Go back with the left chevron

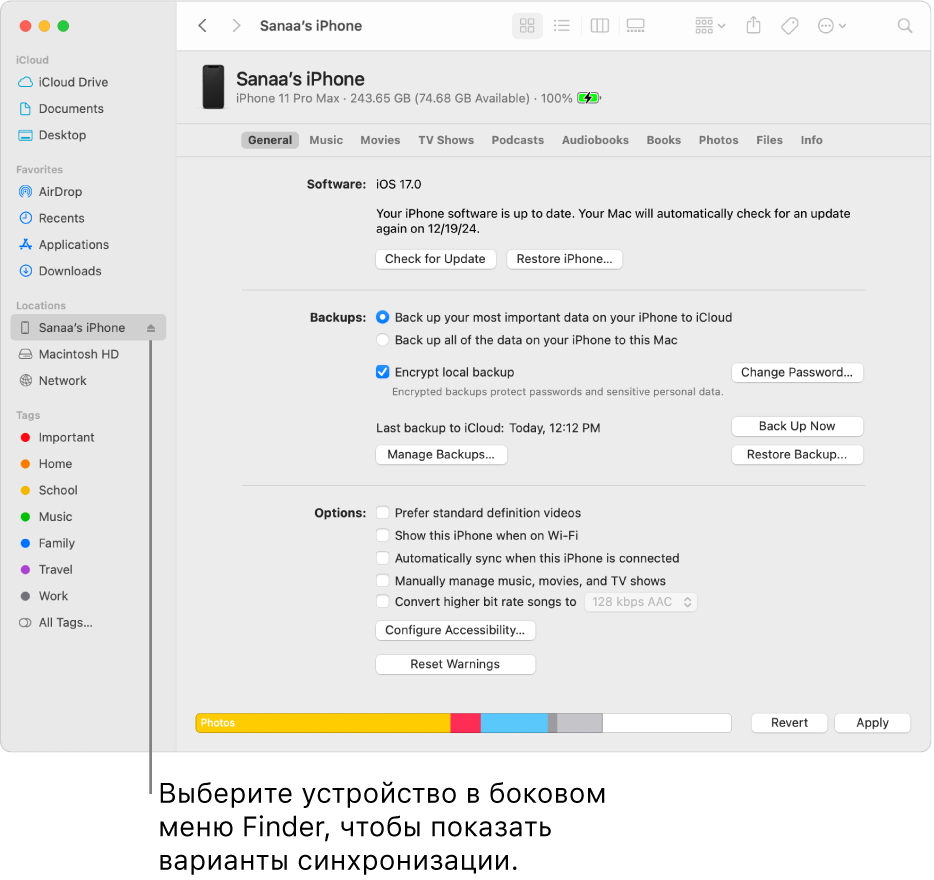pyautogui.click(x=203, y=26)
